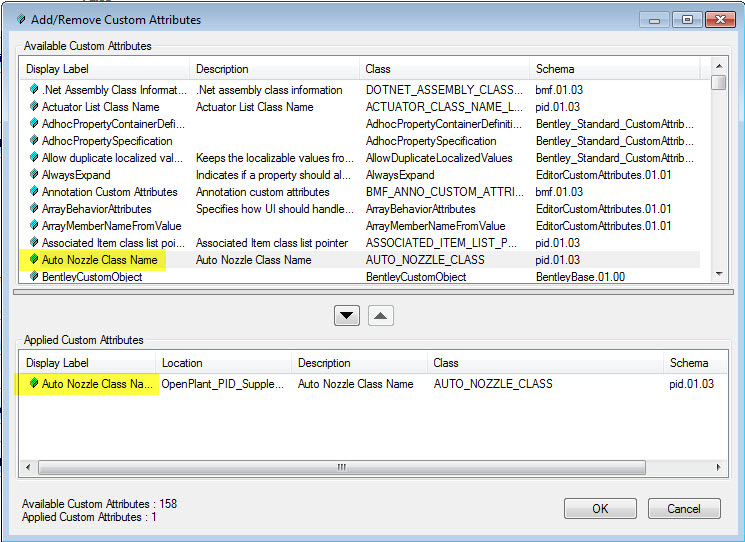Click the icon beside .Net Assembly Class Information row
The width and height of the screenshot is (745, 542).
34,89
